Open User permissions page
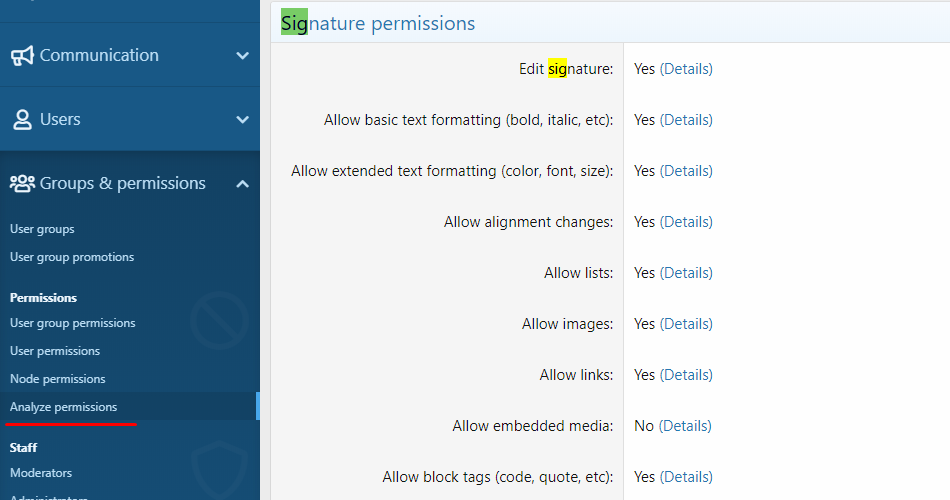 click(x=55, y=351)
